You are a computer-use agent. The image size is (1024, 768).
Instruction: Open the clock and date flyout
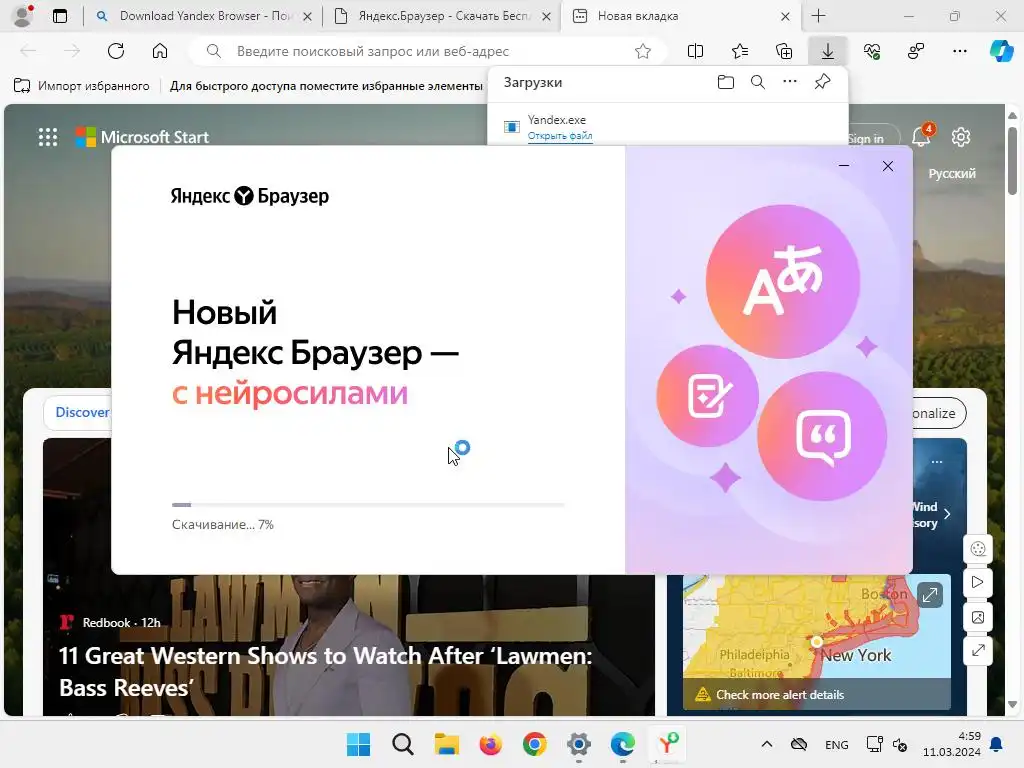coord(952,744)
